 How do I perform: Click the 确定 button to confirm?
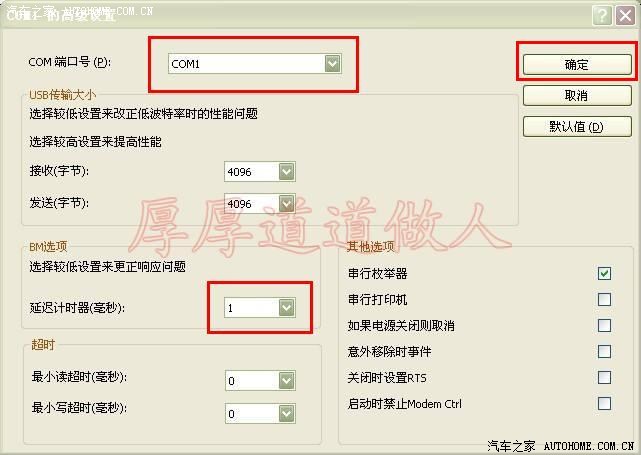[576, 64]
